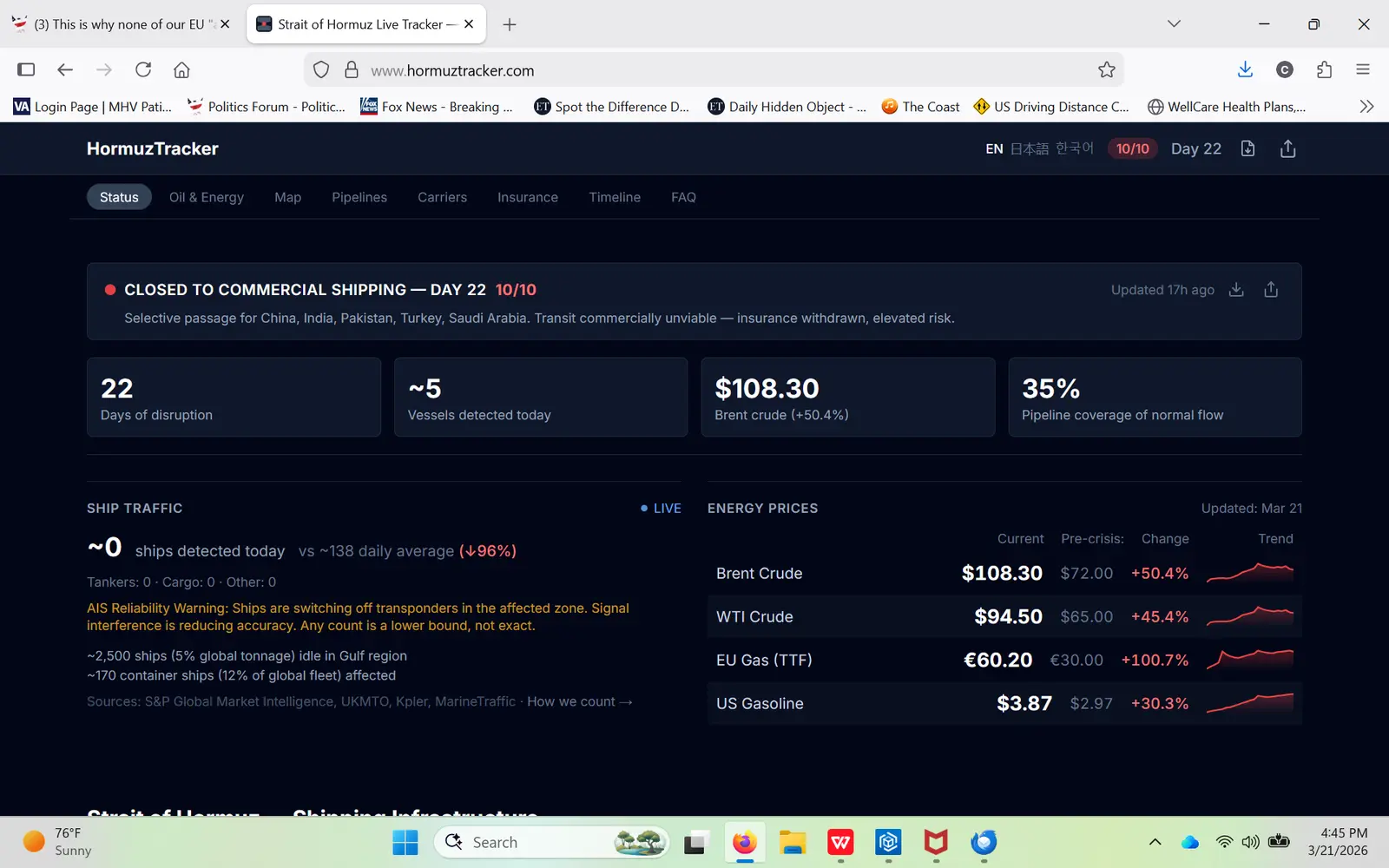Click the header download page icon
Screen dimensions: 1389x868
point(1247,149)
